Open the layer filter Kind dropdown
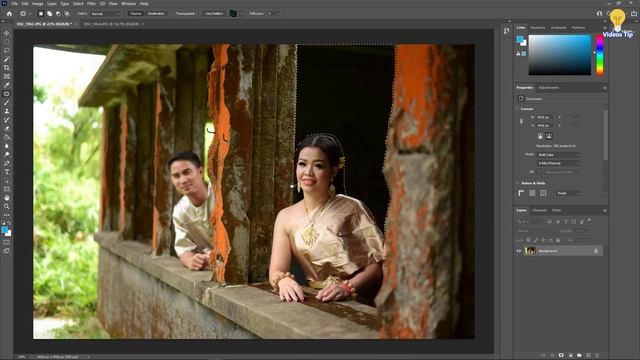Screen dimensions: 640x360 pos(531,222)
